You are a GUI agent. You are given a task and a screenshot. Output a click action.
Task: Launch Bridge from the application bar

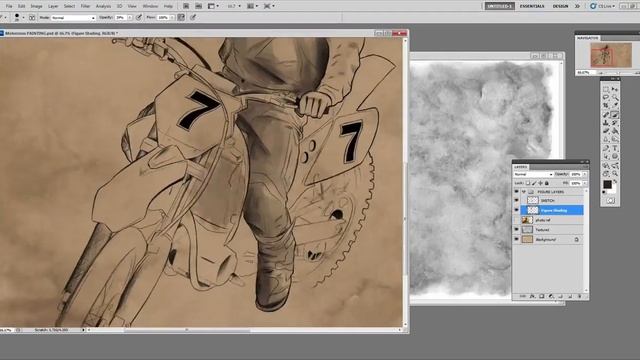[x=186, y=6]
